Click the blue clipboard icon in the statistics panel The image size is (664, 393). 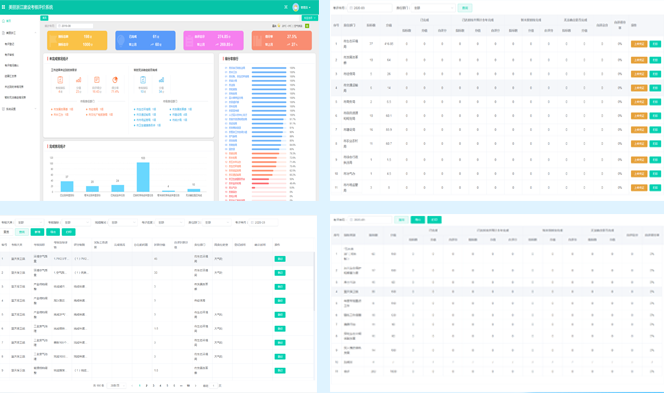pos(143,80)
